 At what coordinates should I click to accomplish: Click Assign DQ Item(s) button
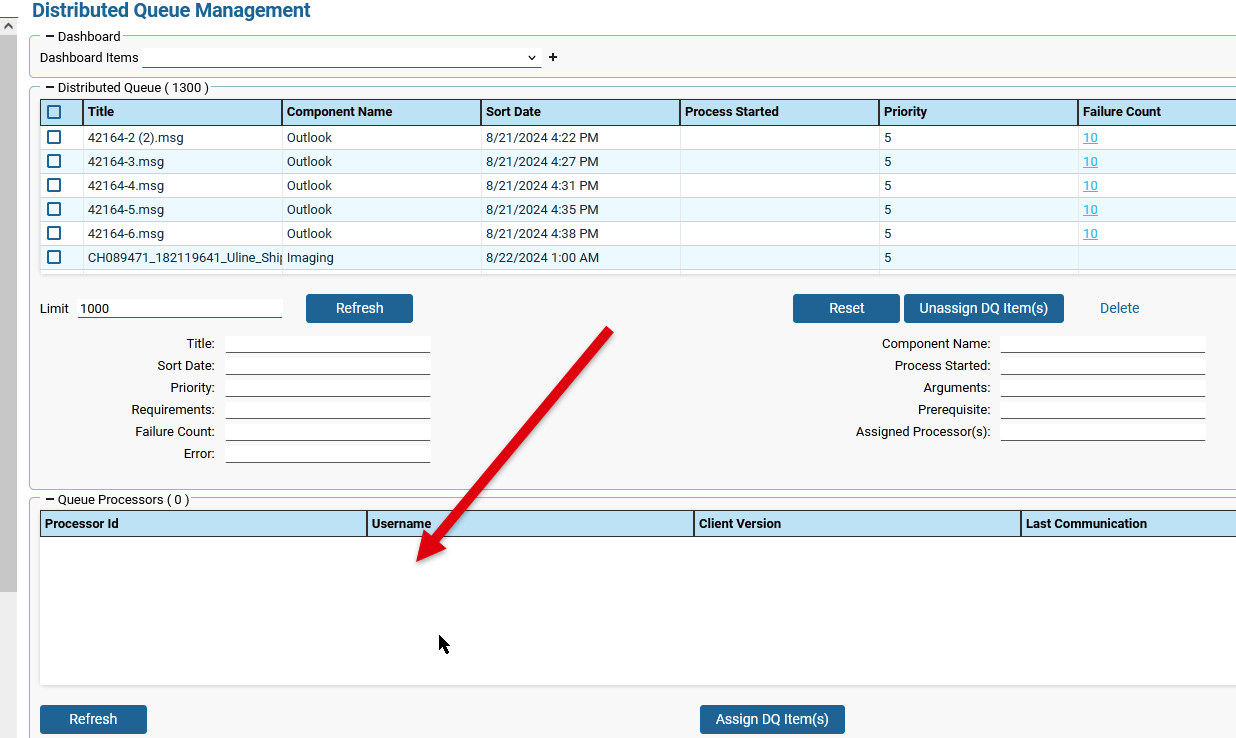(772, 719)
